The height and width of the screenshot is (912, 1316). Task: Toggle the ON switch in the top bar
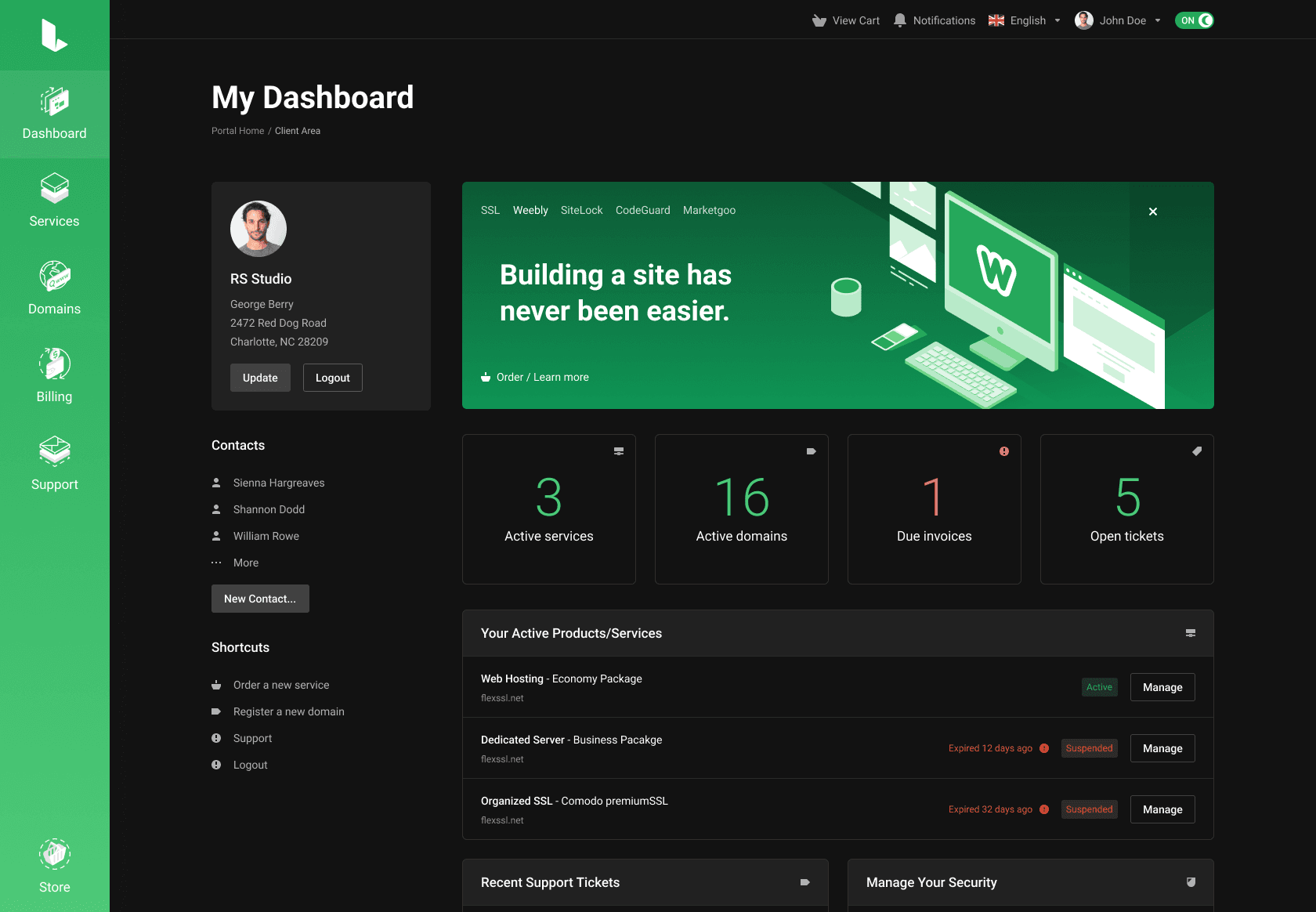click(1194, 20)
